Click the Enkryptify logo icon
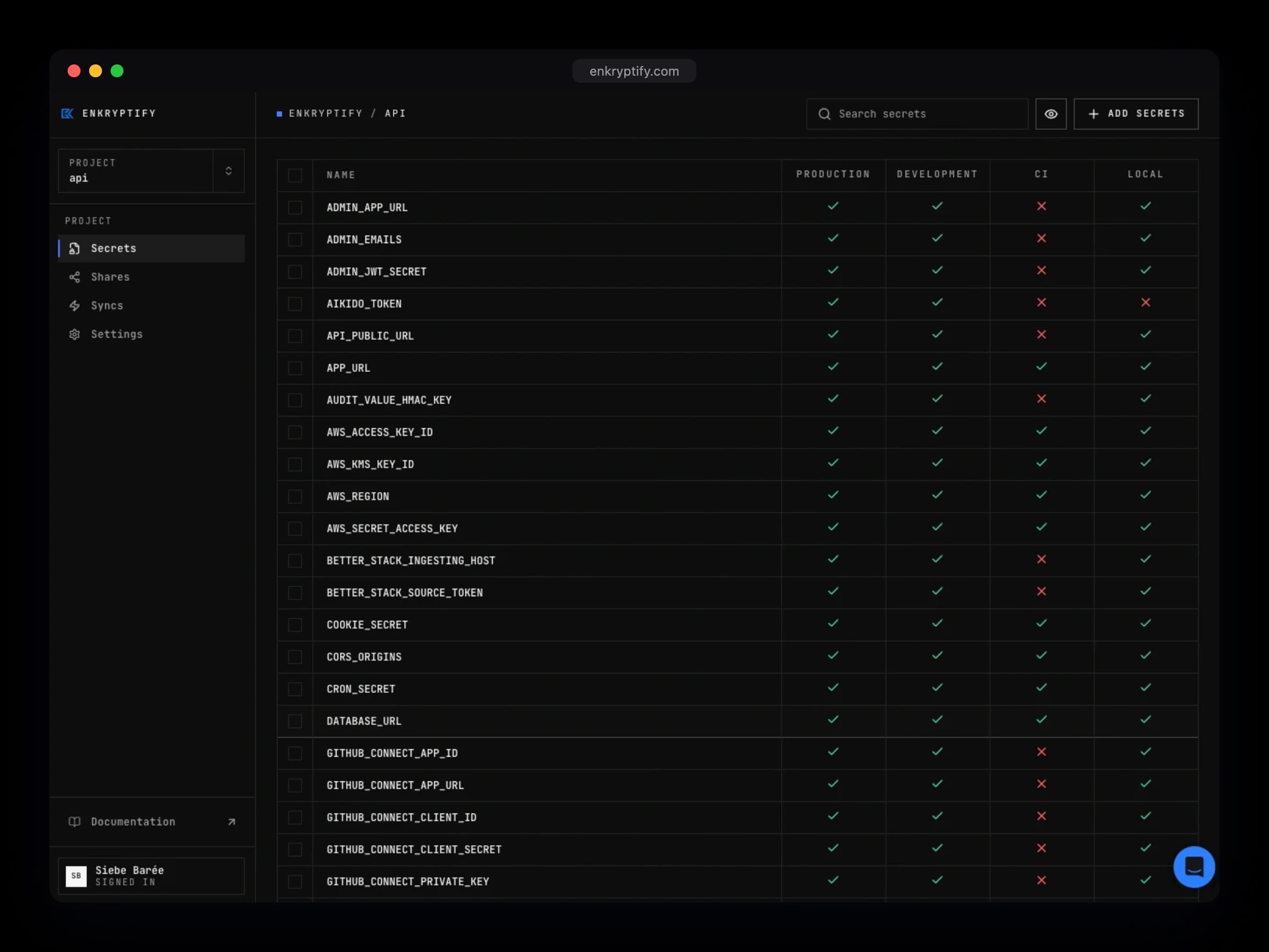Viewport: 1269px width, 952px height. pyautogui.click(x=67, y=114)
